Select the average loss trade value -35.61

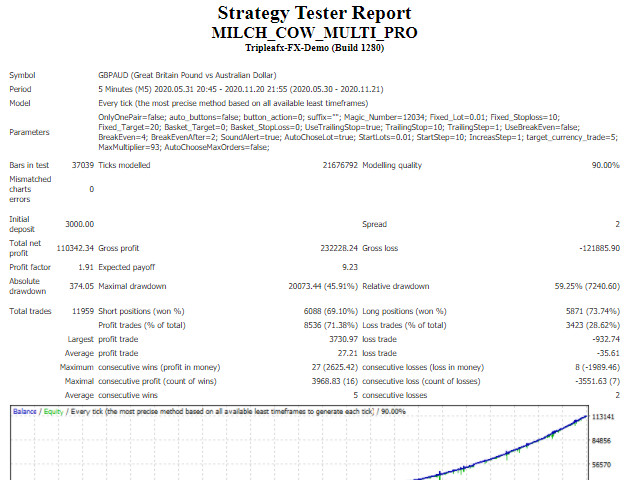click(608, 353)
